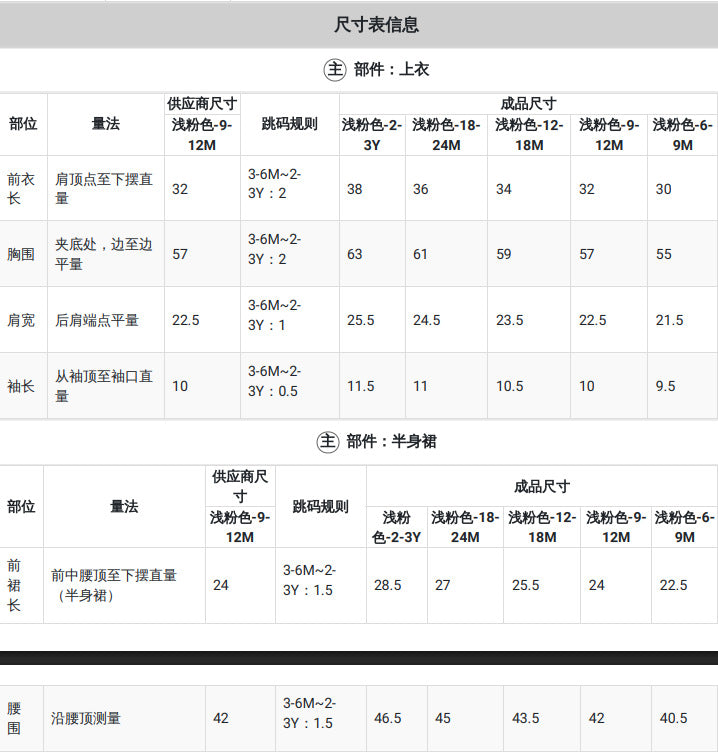This screenshot has width=718, height=756.
Task: Click 跳码规则 header in 半身裙 table
Action: click(321, 507)
